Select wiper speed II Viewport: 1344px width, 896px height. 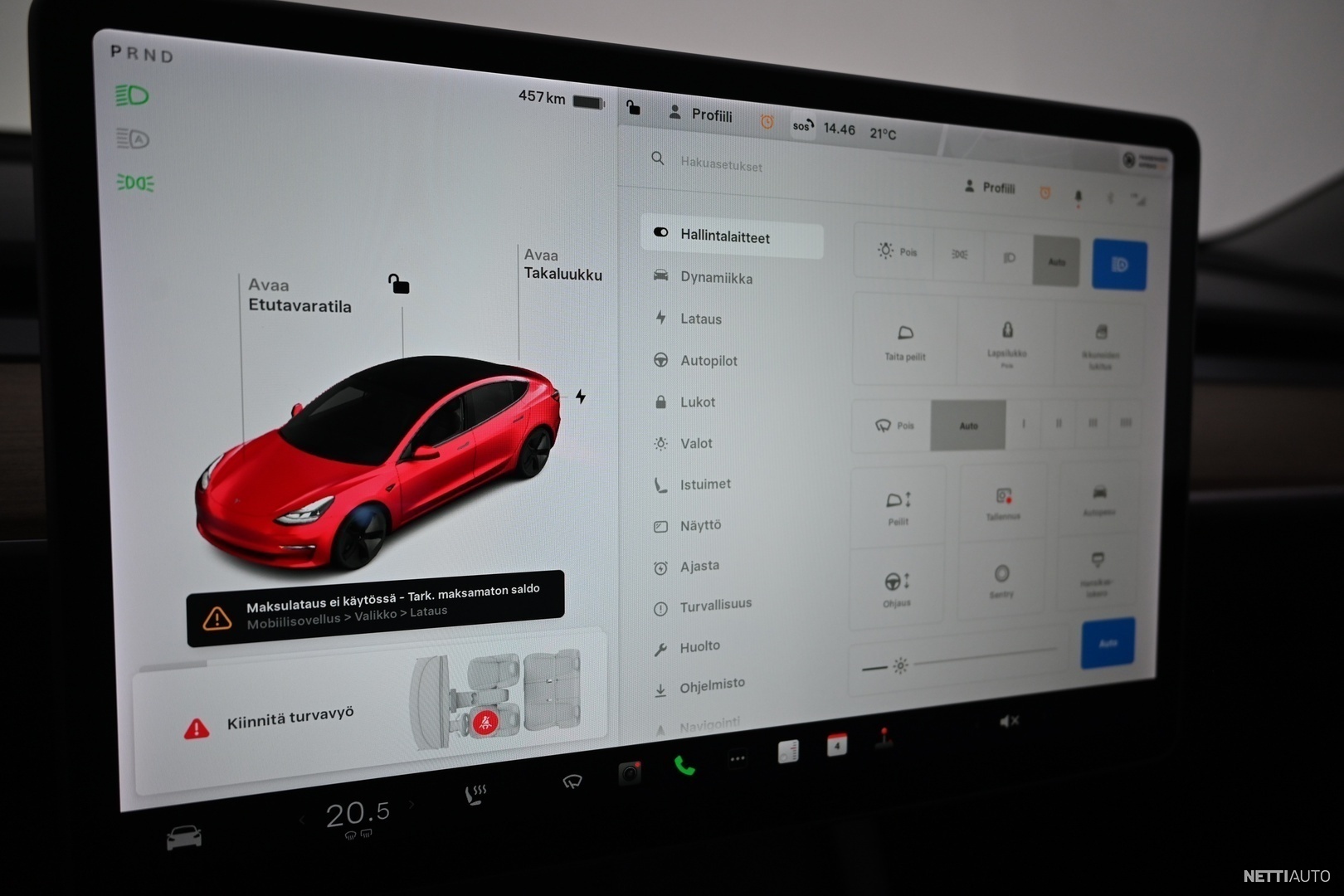click(1058, 424)
